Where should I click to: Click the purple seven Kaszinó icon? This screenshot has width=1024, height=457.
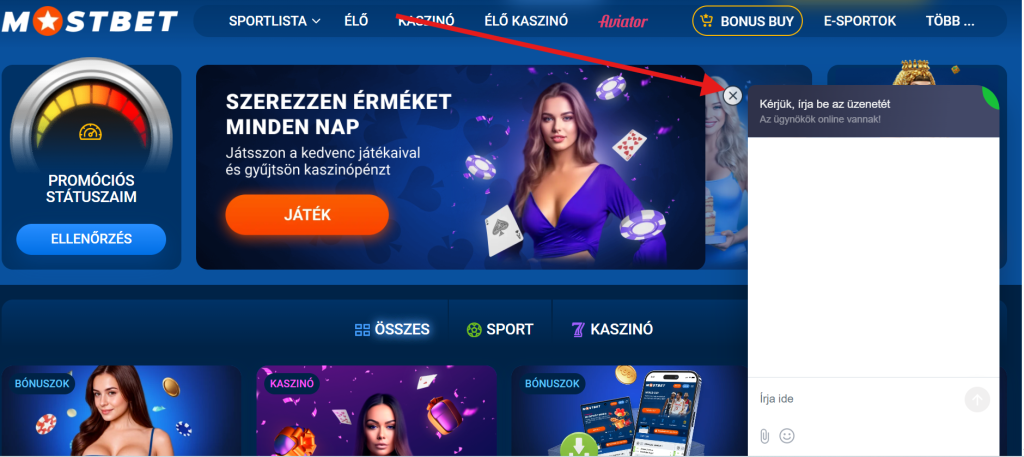(577, 330)
